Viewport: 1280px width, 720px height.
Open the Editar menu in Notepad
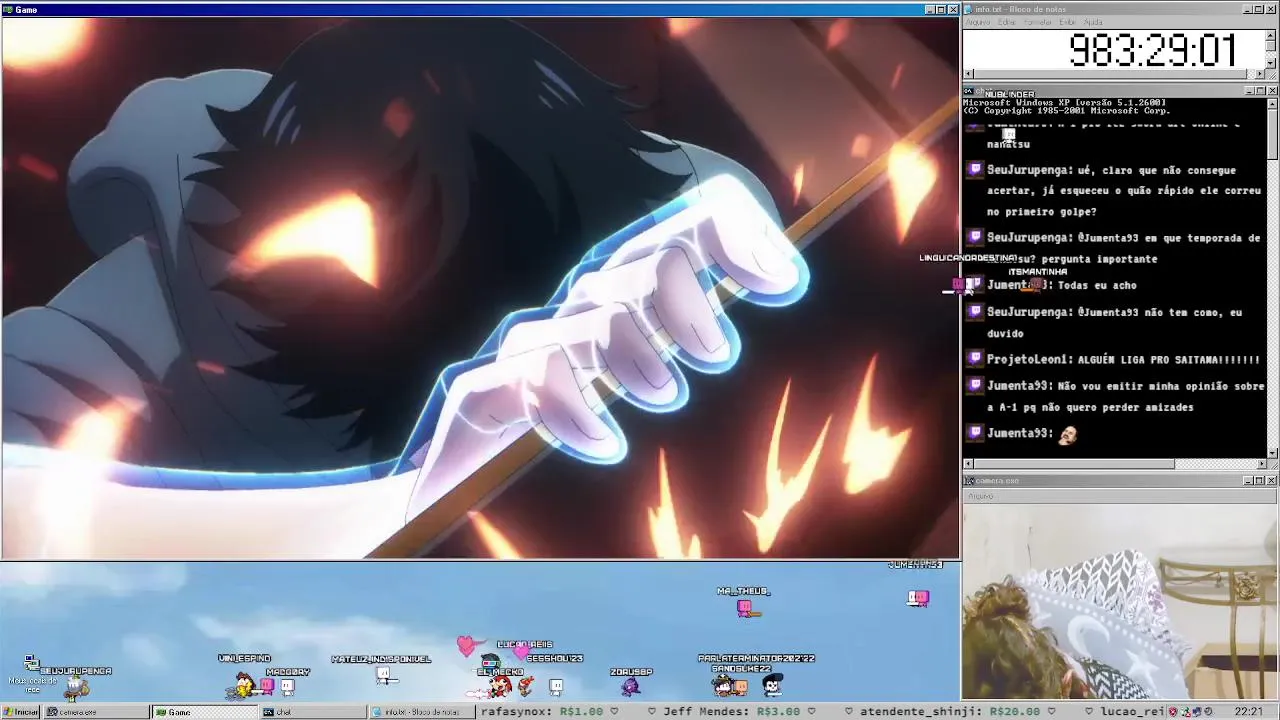pos(1006,22)
